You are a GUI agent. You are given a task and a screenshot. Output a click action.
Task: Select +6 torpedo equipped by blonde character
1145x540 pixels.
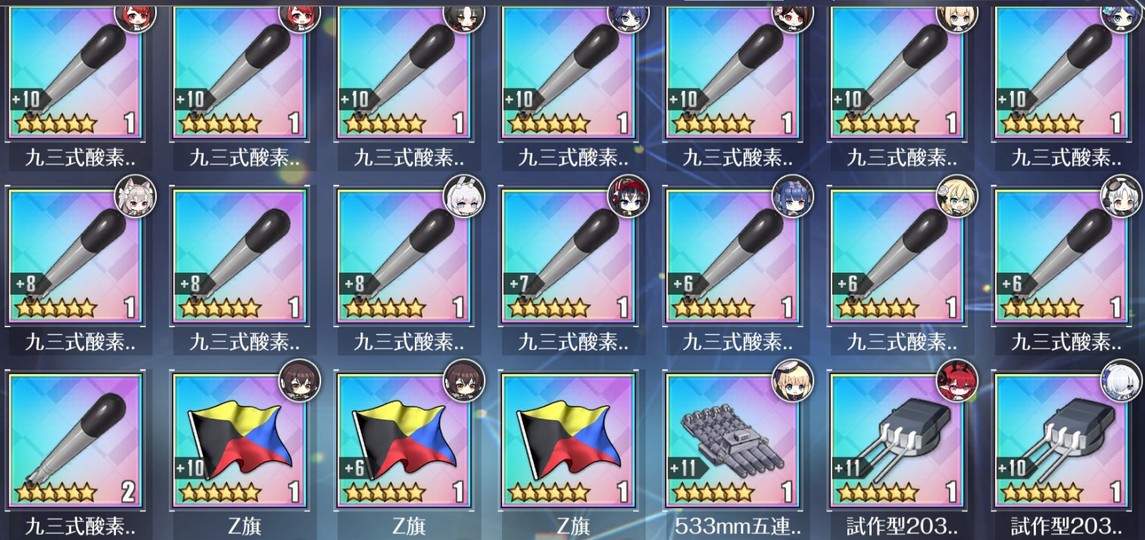(897, 256)
